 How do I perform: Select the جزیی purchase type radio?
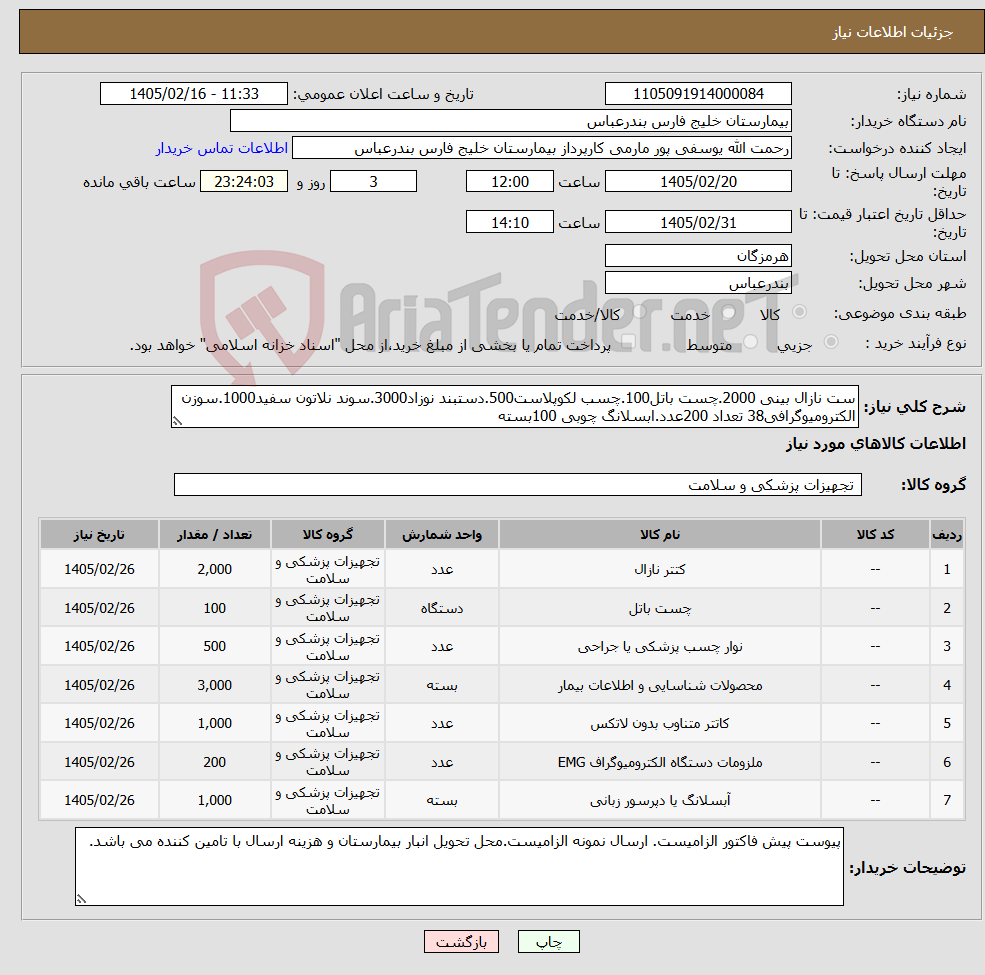(830, 342)
